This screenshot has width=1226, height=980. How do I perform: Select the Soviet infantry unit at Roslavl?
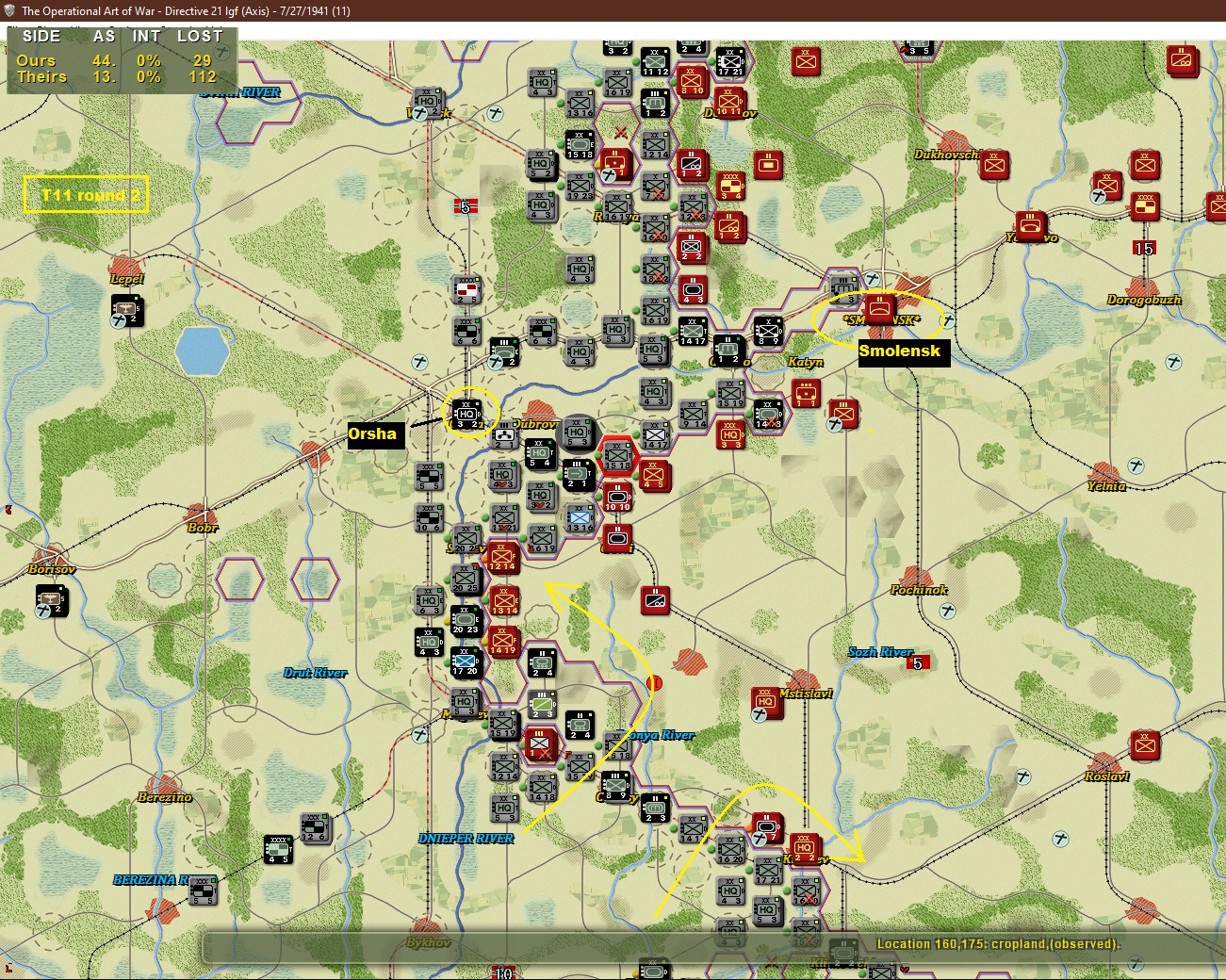(x=1145, y=745)
